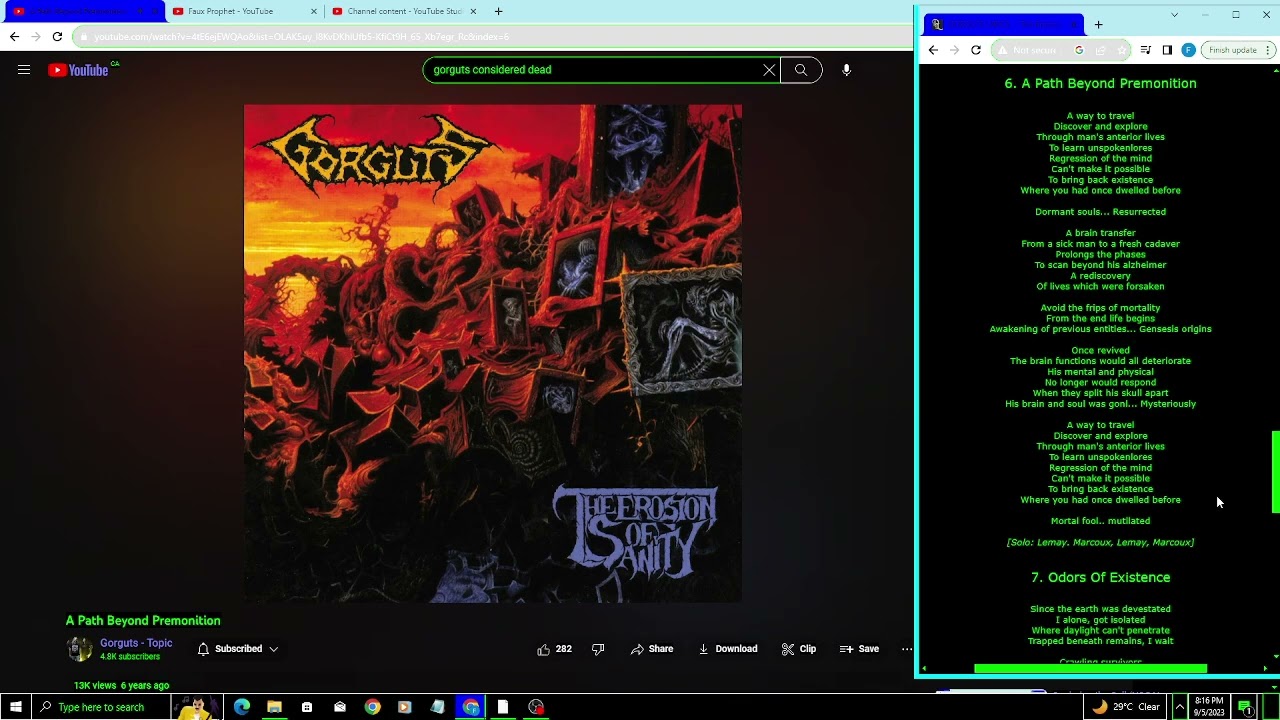Open the 8:16 PM clock and calendar
This screenshot has width=1280, height=720.
1209,707
